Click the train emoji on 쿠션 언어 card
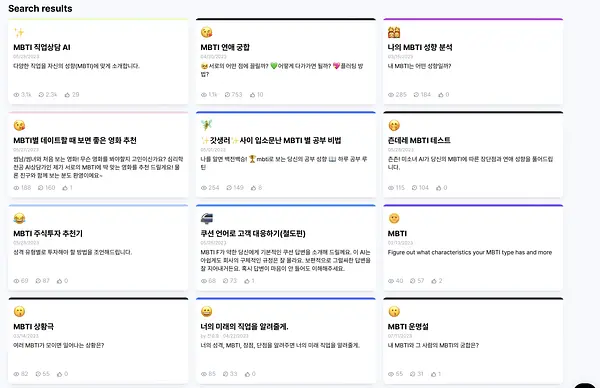Viewport: 600px width, 388px height. (x=207, y=218)
